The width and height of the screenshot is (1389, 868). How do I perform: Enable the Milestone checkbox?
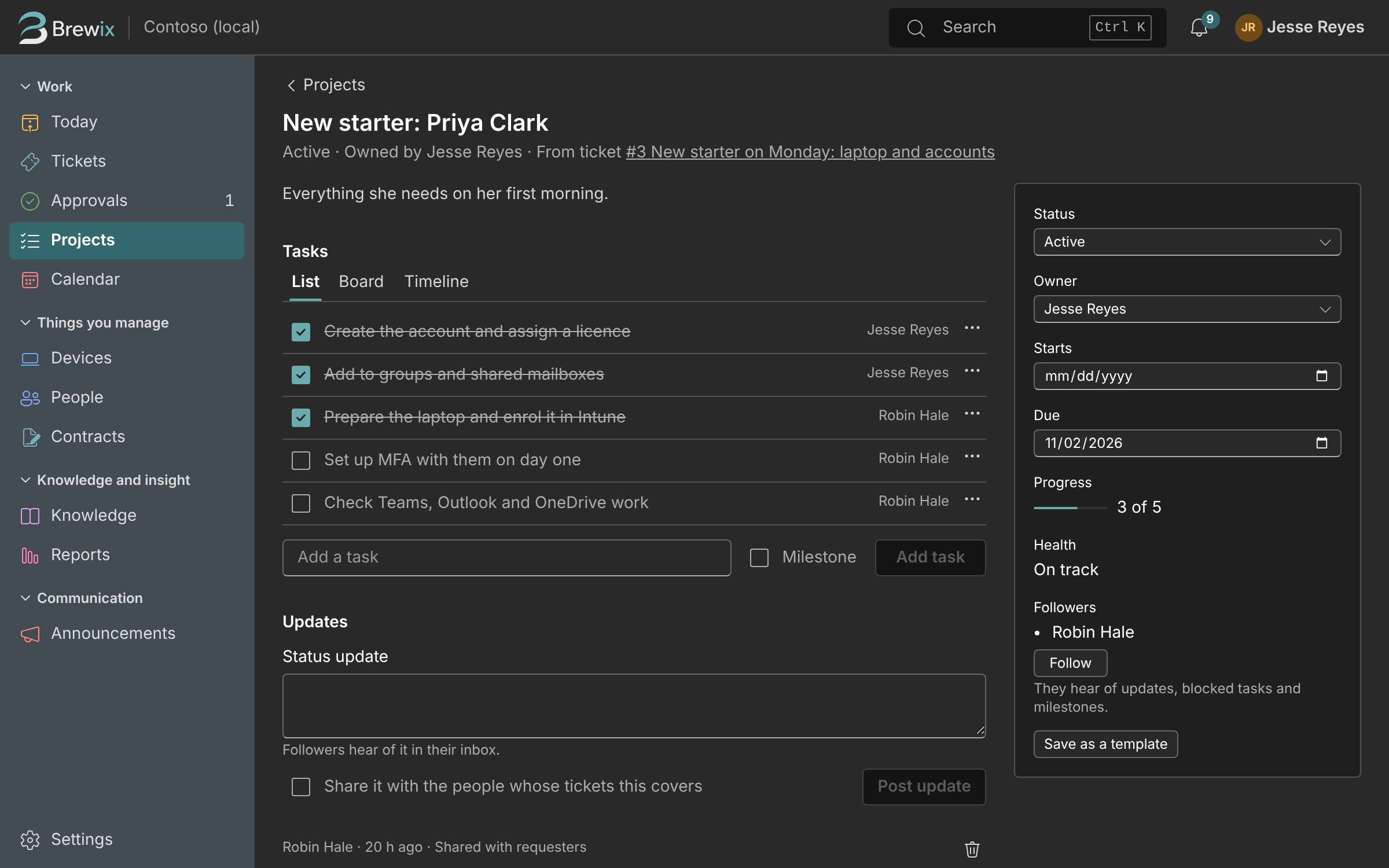point(759,558)
